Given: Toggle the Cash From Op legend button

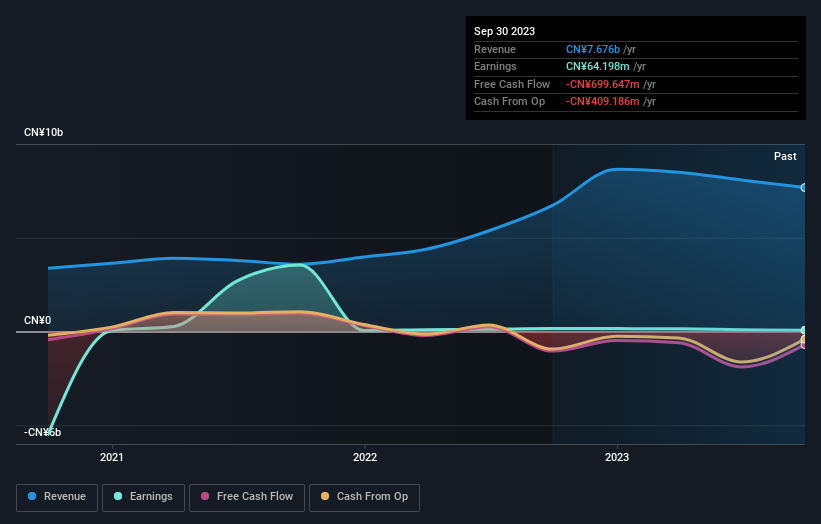Looking at the screenshot, I should click(x=364, y=497).
